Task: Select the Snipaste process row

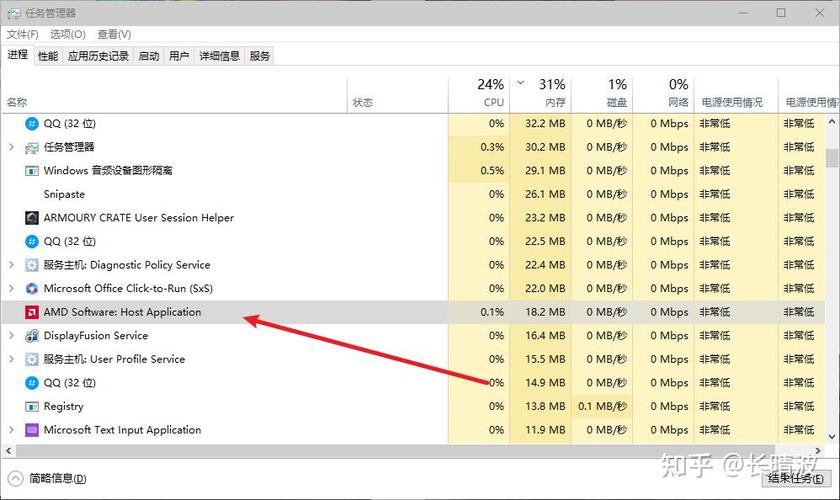Action: point(412,194)
